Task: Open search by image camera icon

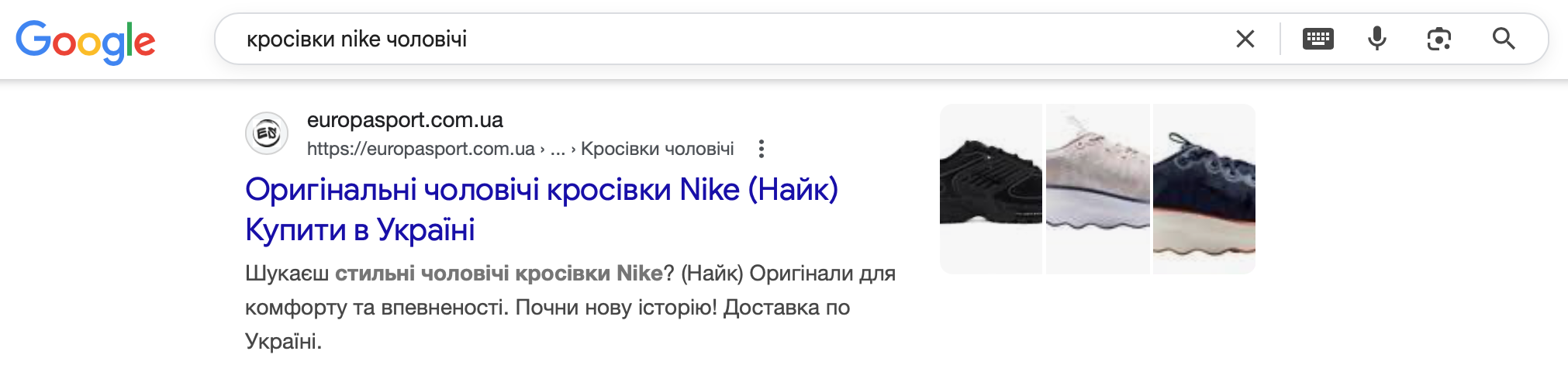Action: (x=1438, y=39)
